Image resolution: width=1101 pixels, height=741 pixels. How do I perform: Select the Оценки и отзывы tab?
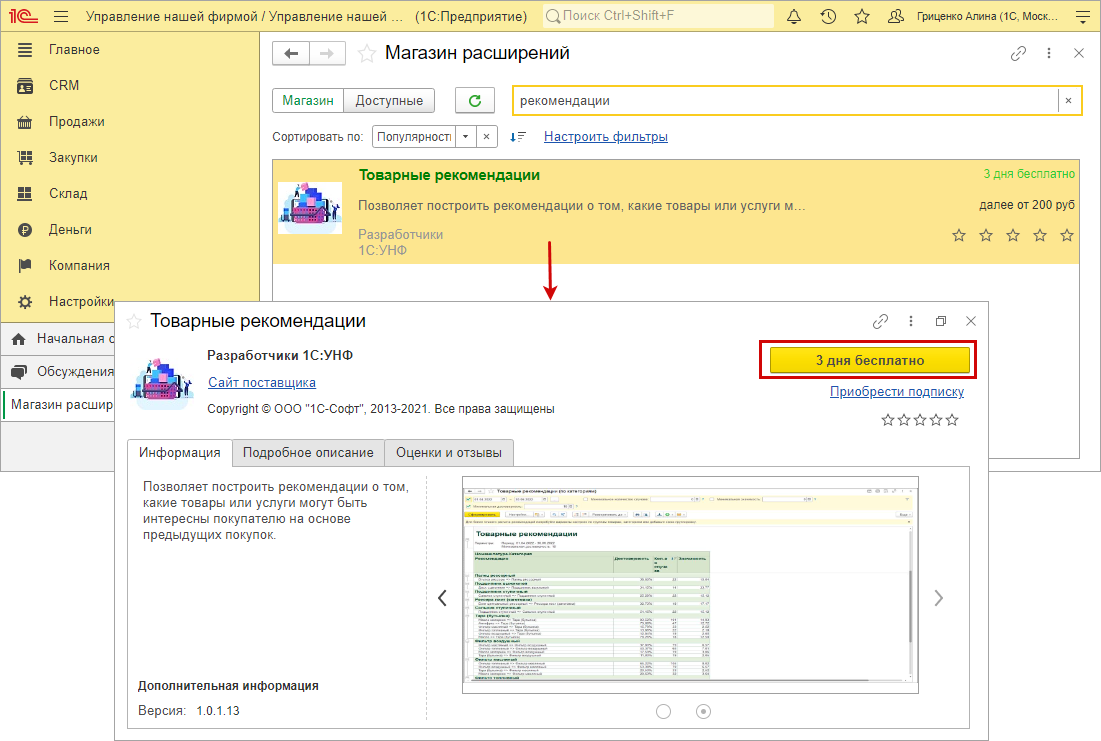point(449,453)
